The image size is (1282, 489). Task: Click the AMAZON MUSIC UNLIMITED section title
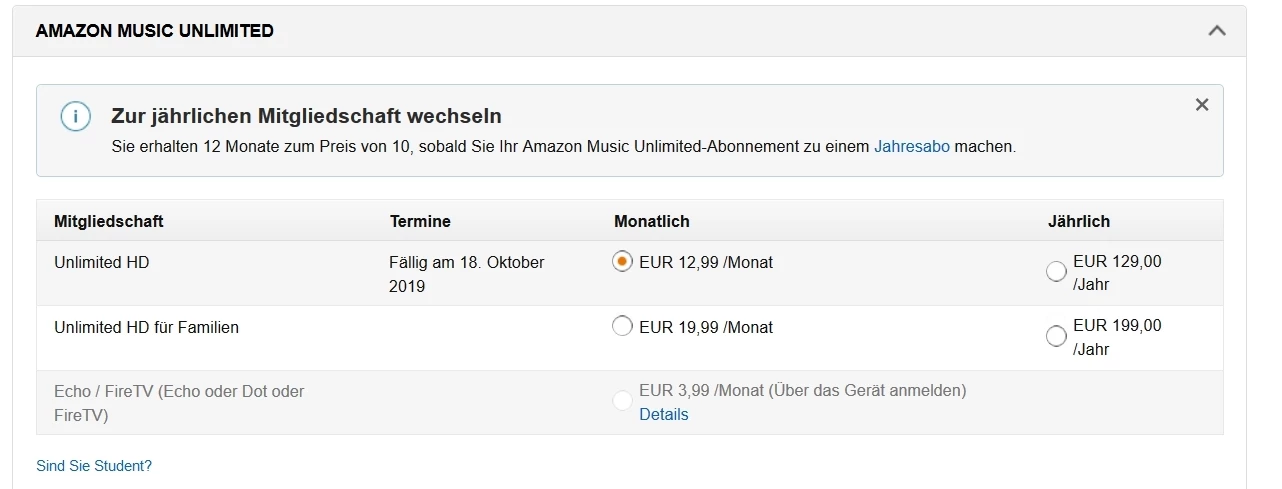pyautogui.click(x=155, y=31)
